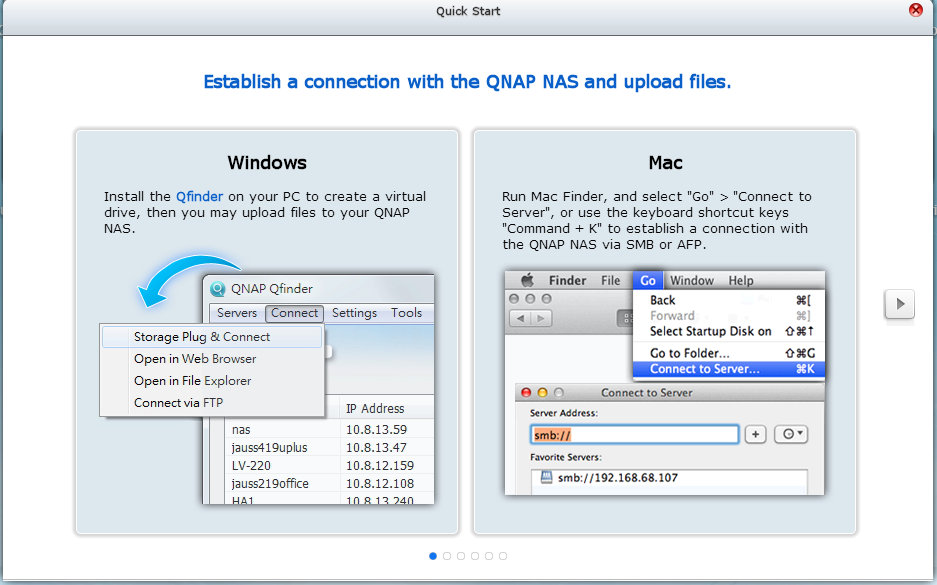The image size is (937, 585).
Task: Click the Mac Finder illustration image
Action: 665,382
